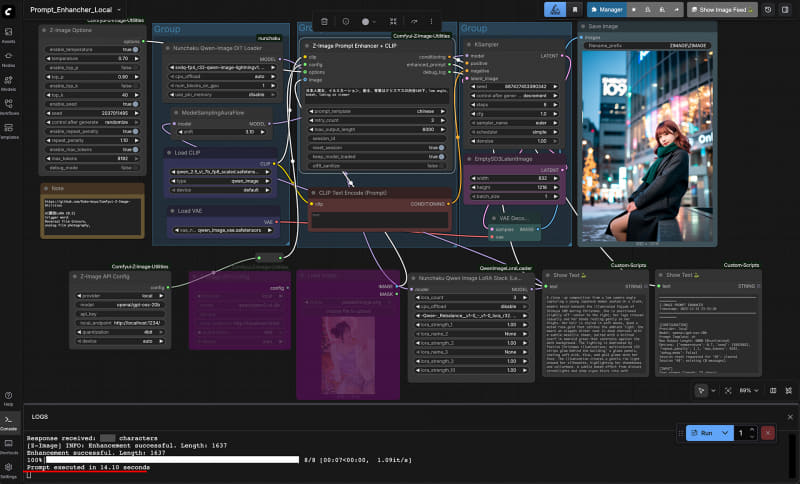Click the frame nodes icon in the selection toolbar

[x=393, y=21]
